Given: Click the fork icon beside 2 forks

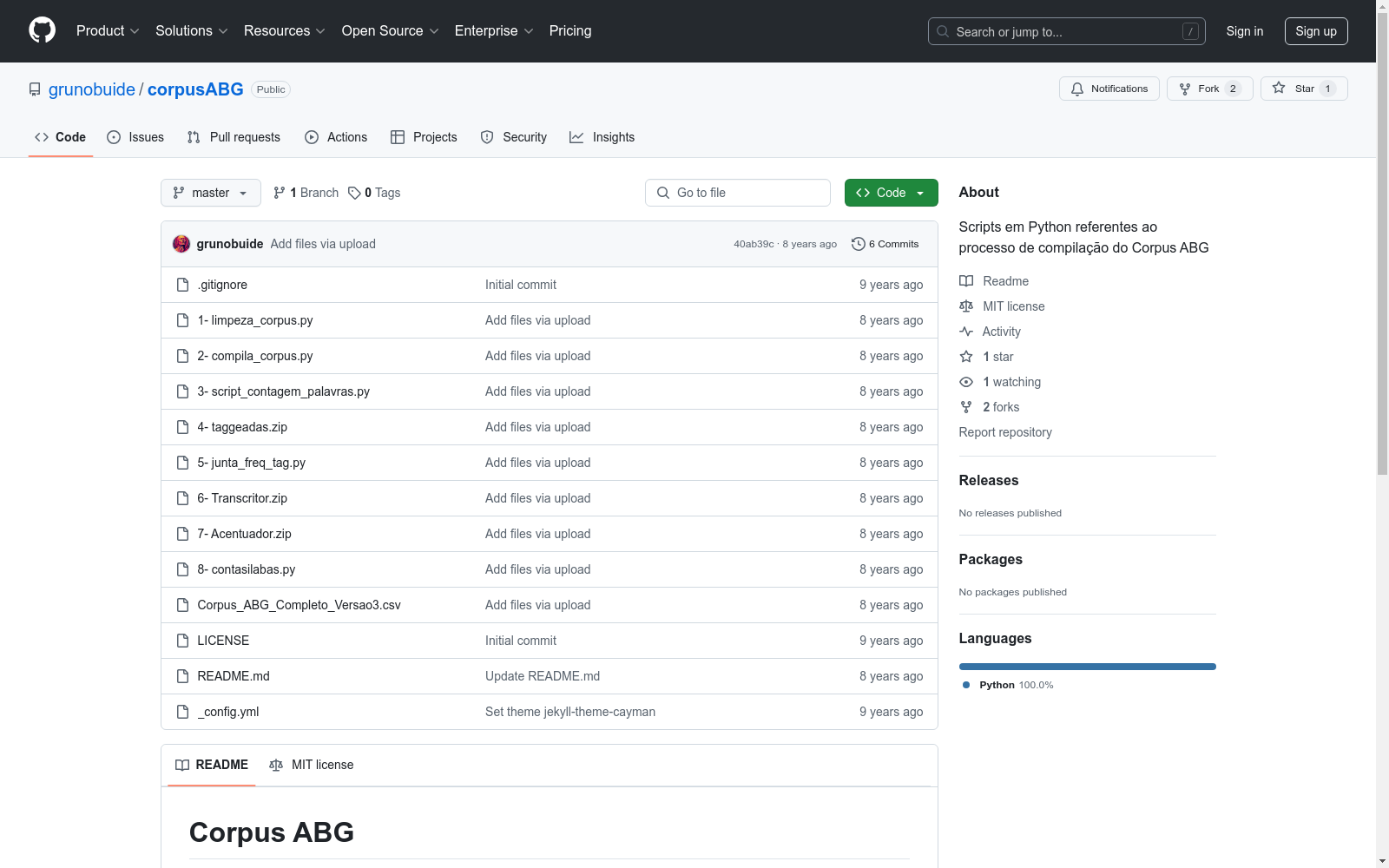Looking at the screenshot, I should (x=966, y=407).
